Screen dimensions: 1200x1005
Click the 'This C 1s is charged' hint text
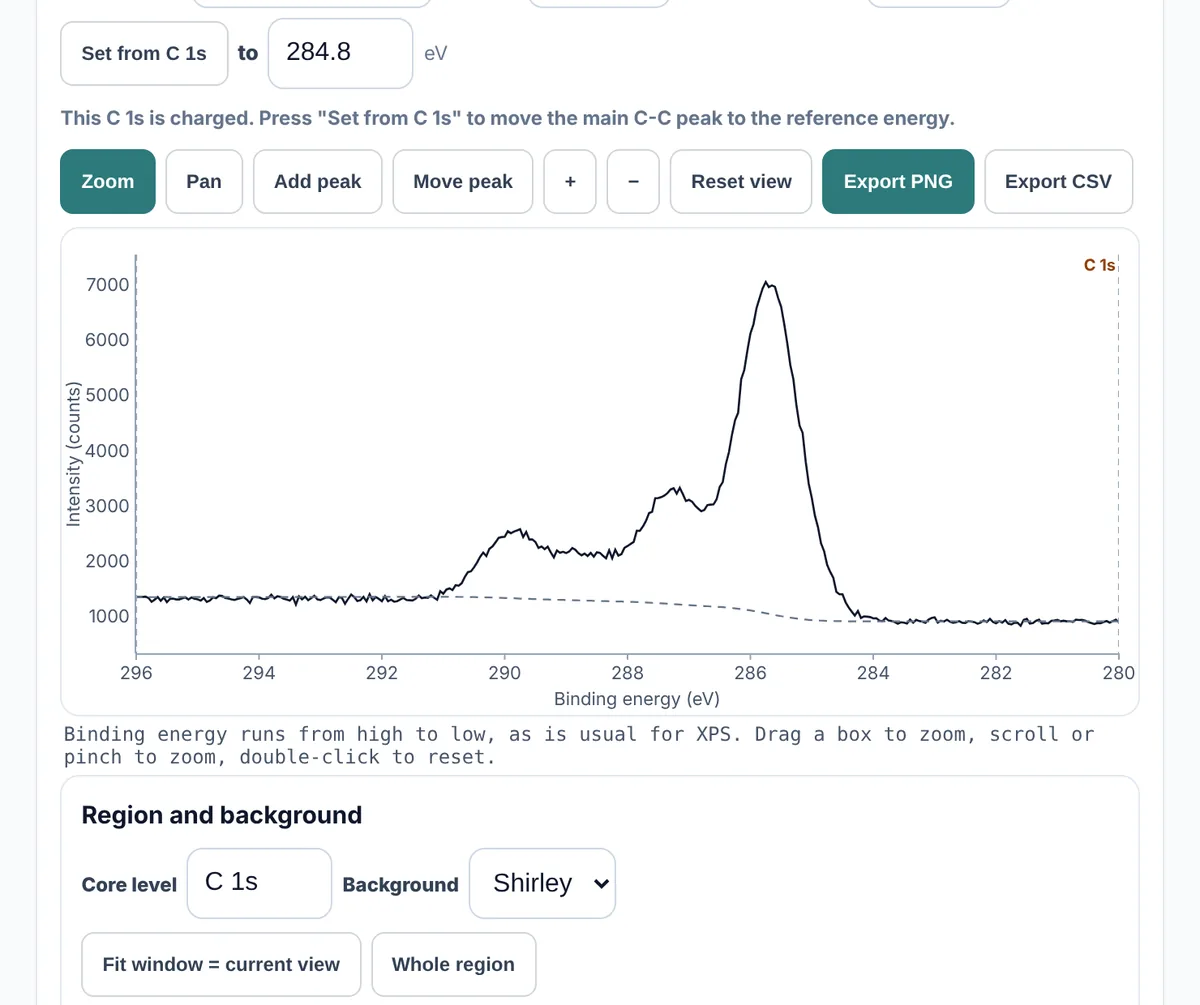[x=508, y=118]
